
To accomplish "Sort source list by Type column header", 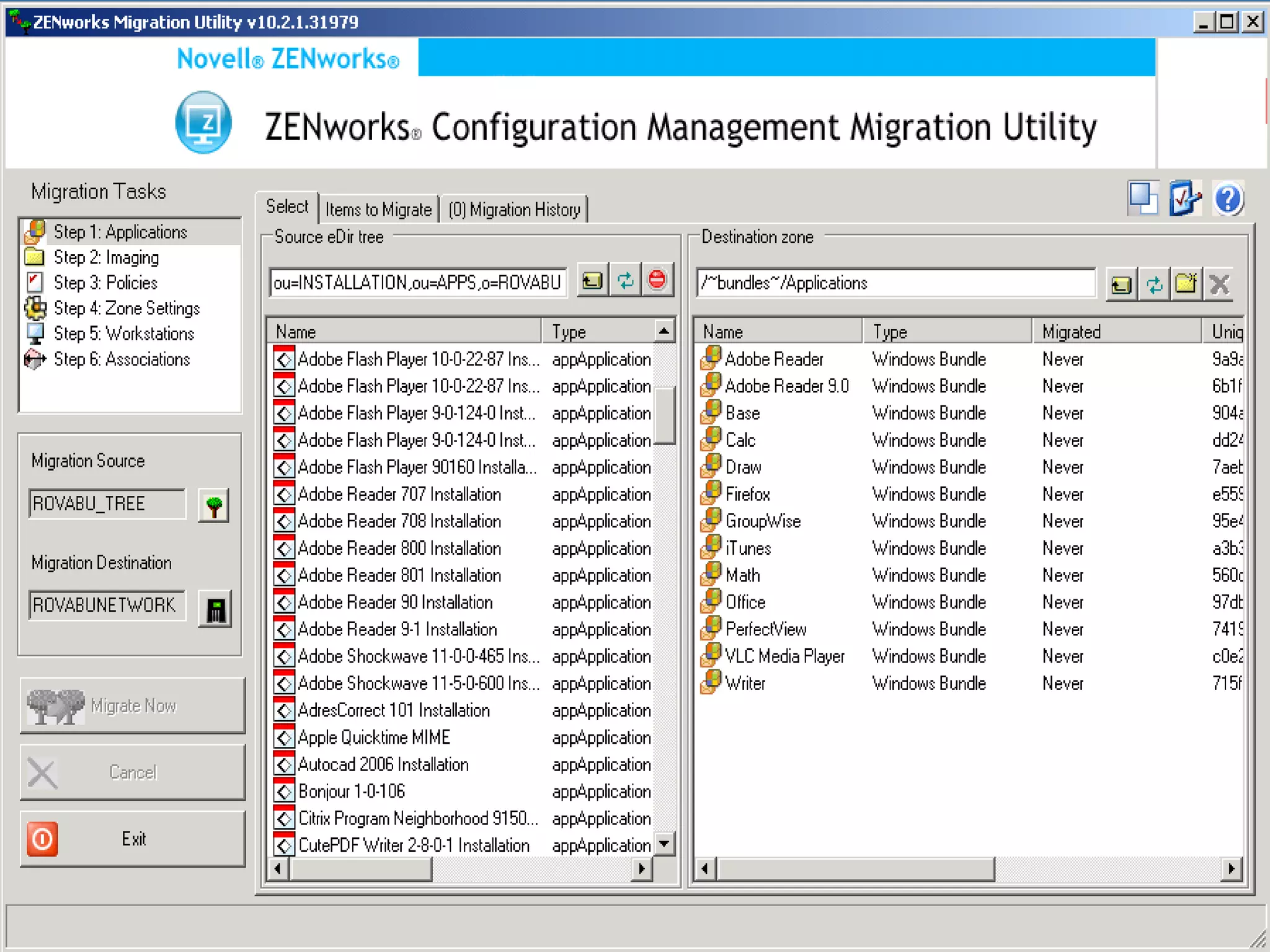I will pos(598,332).
